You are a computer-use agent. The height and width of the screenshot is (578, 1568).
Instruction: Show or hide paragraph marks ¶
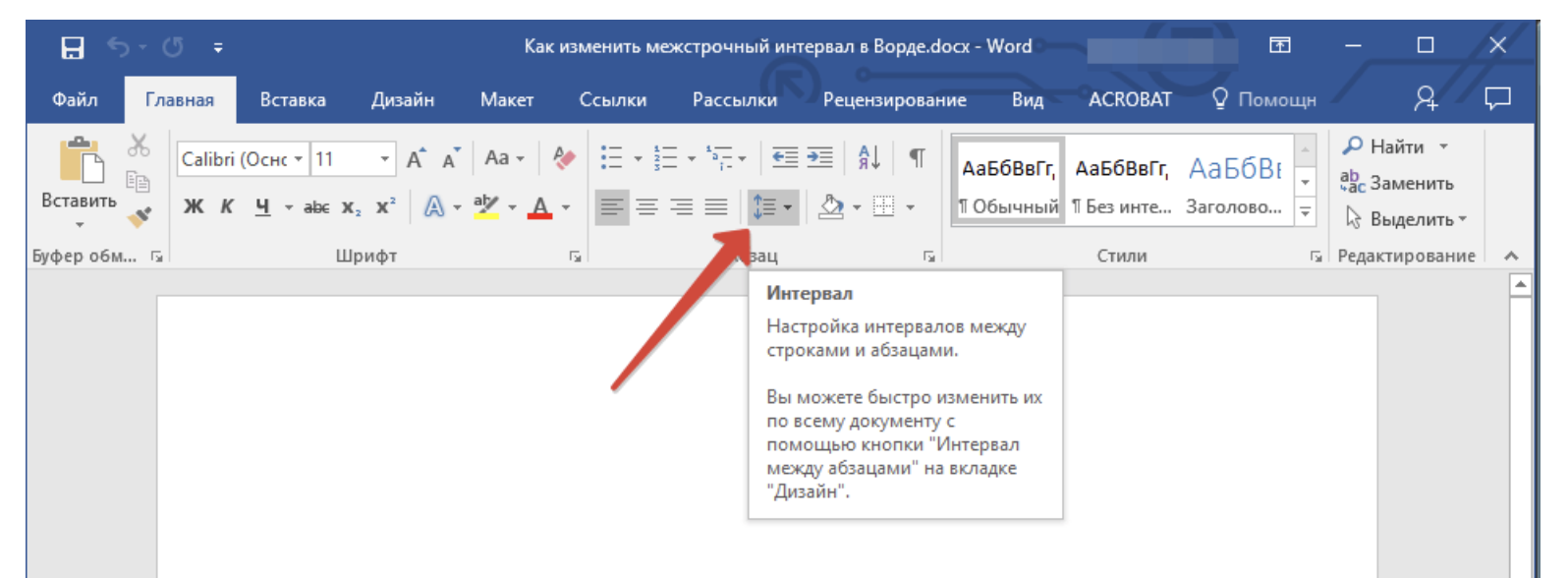tap(917, 157)
